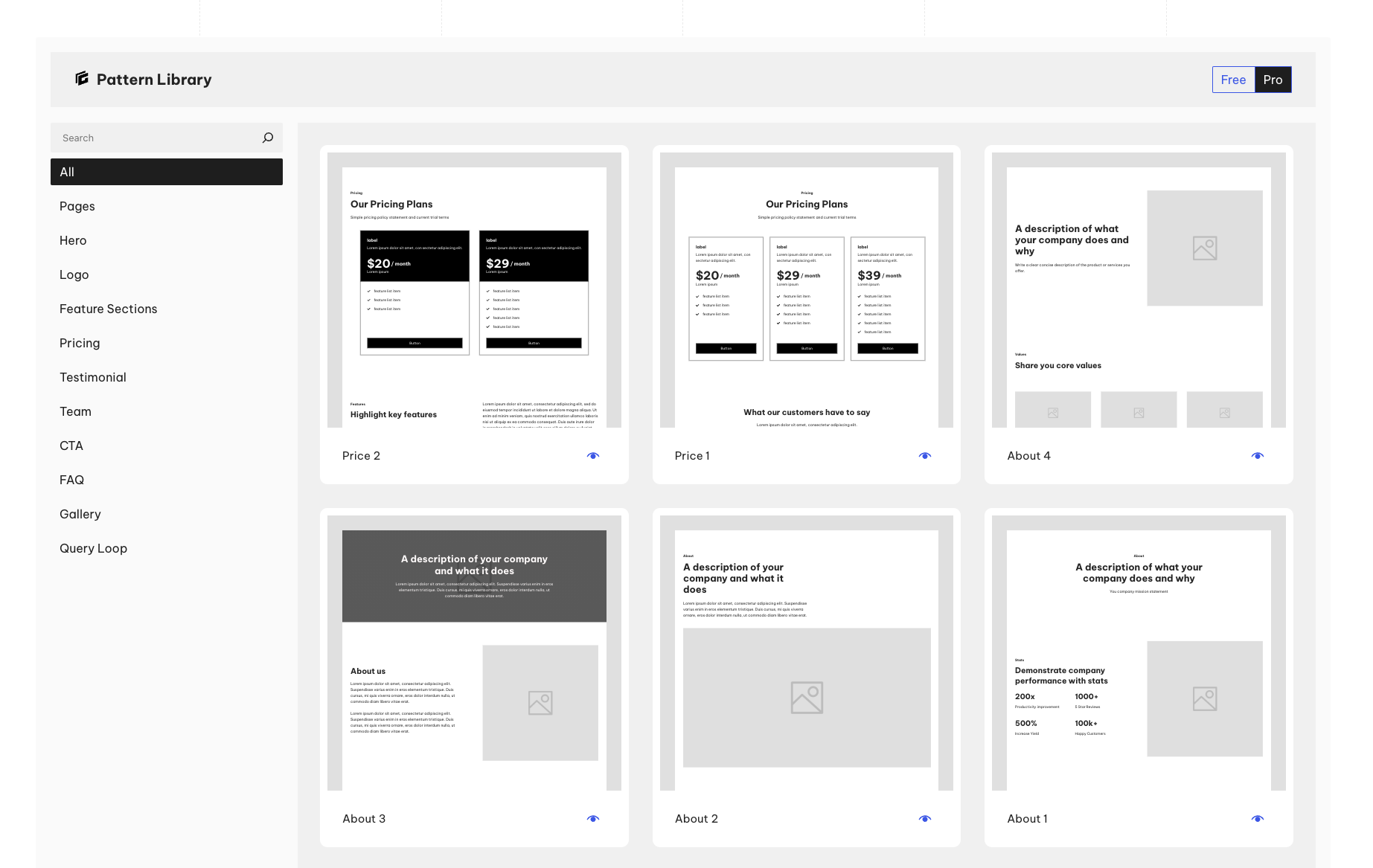Focus the Search input field
Image resolution: width=1373 pixels, height=868 pixels.
(156, 138)
